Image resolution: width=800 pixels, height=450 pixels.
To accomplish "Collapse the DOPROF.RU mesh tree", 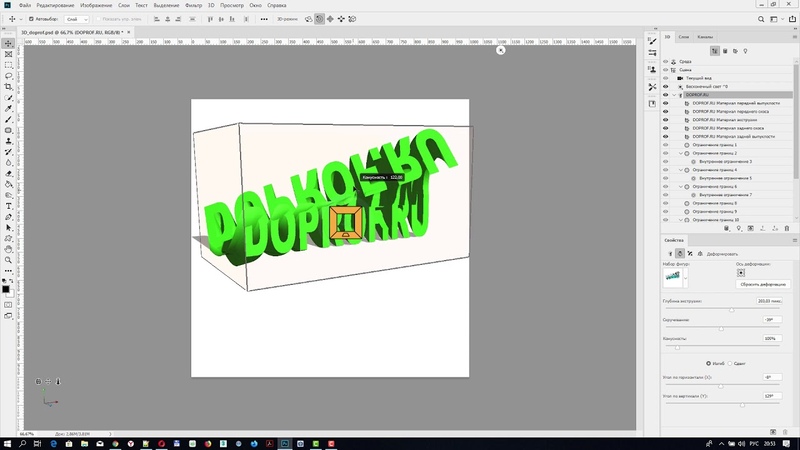I will [x=674, y=95].
